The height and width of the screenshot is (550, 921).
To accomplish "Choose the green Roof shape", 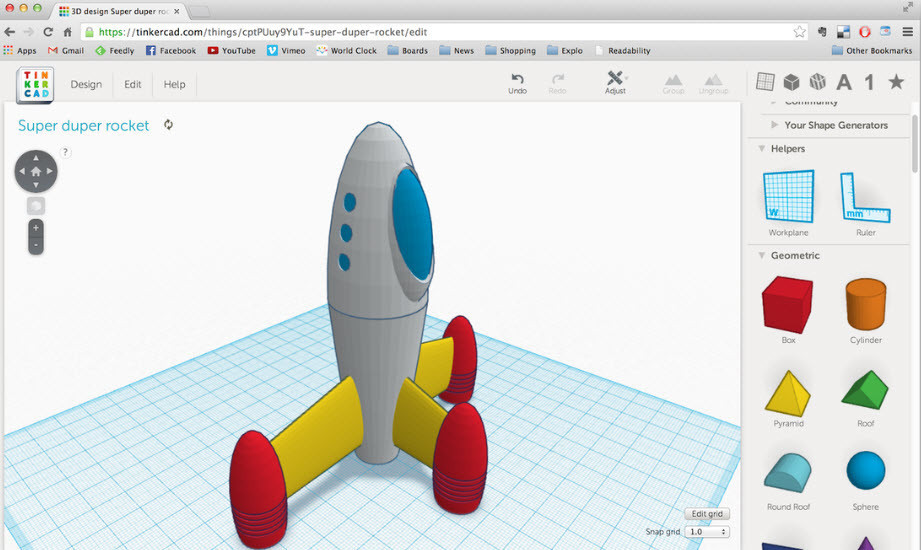I will click(x=865, y=388).
